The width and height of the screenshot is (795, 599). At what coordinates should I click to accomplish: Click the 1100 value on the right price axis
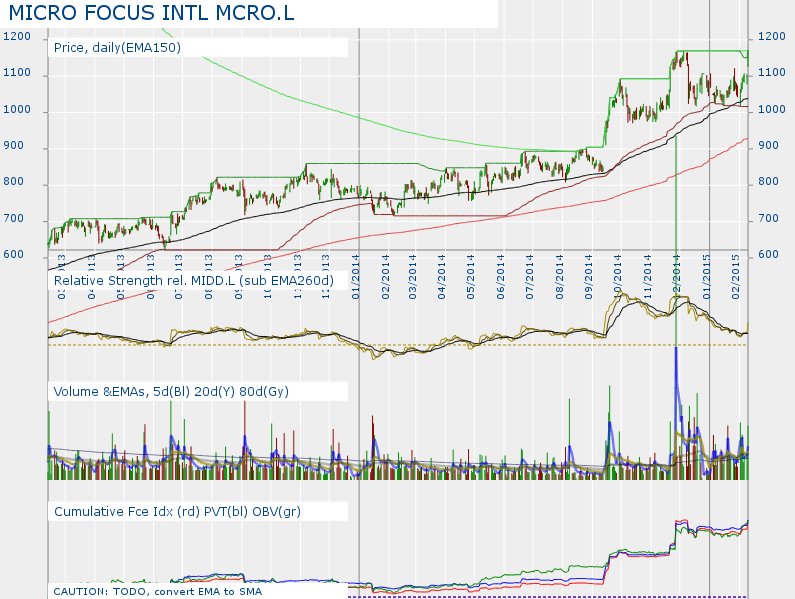pos(772,73)
